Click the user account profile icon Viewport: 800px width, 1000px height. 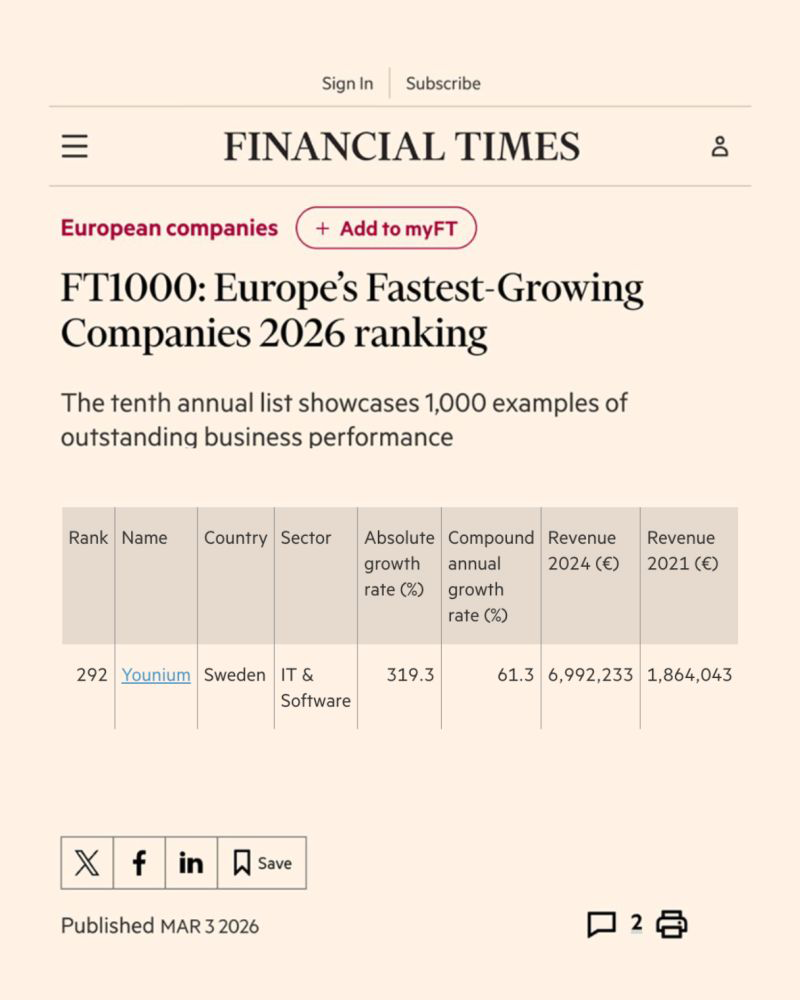tap(720, 147)
